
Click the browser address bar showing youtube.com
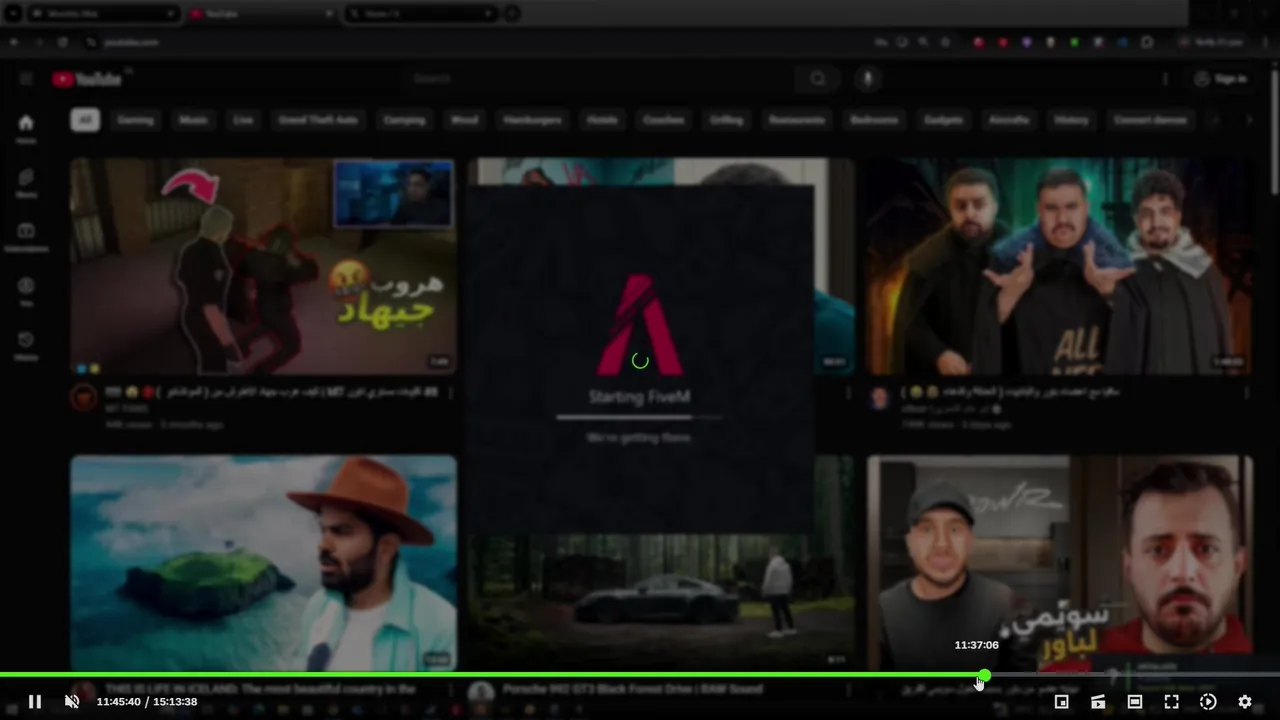click(x=470, y=42)
